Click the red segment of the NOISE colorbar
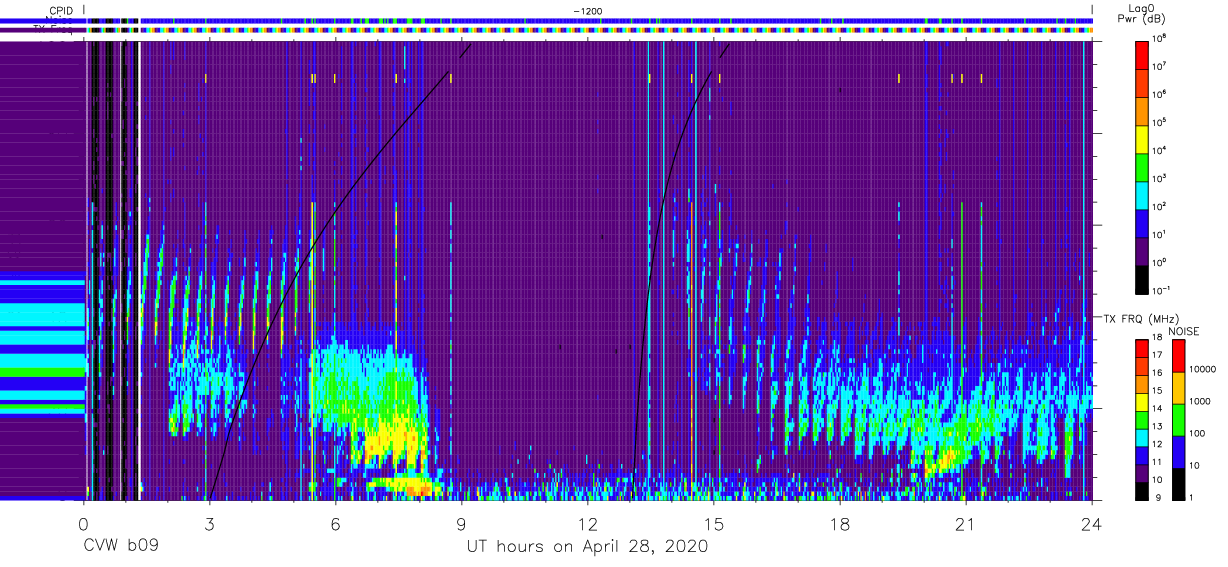1228x567 pixels. pyautogui.click(x=1179, y=356)
